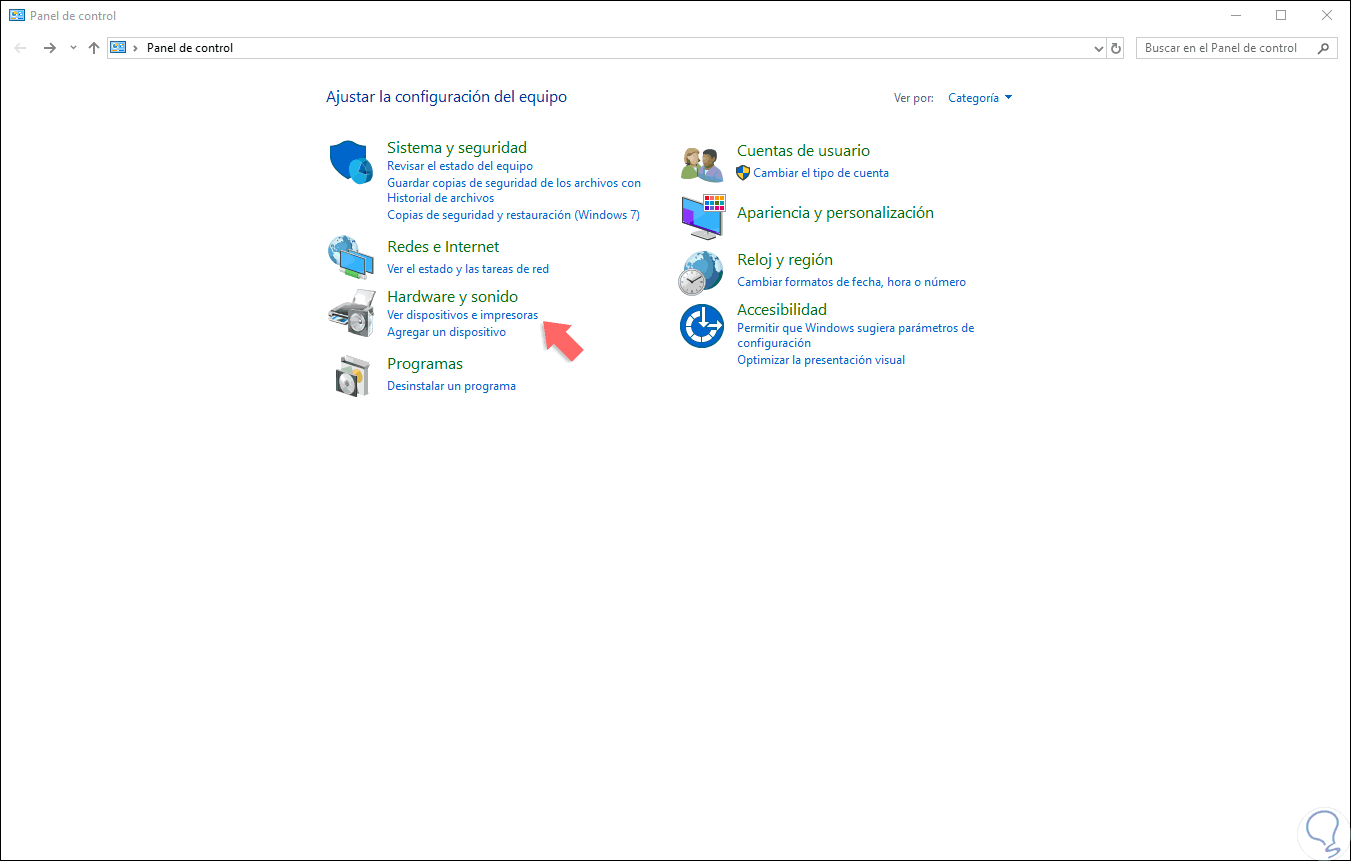Open the Cuentas de usuario people icon
The image size is (1351, 861).
[x=702, y=163]
